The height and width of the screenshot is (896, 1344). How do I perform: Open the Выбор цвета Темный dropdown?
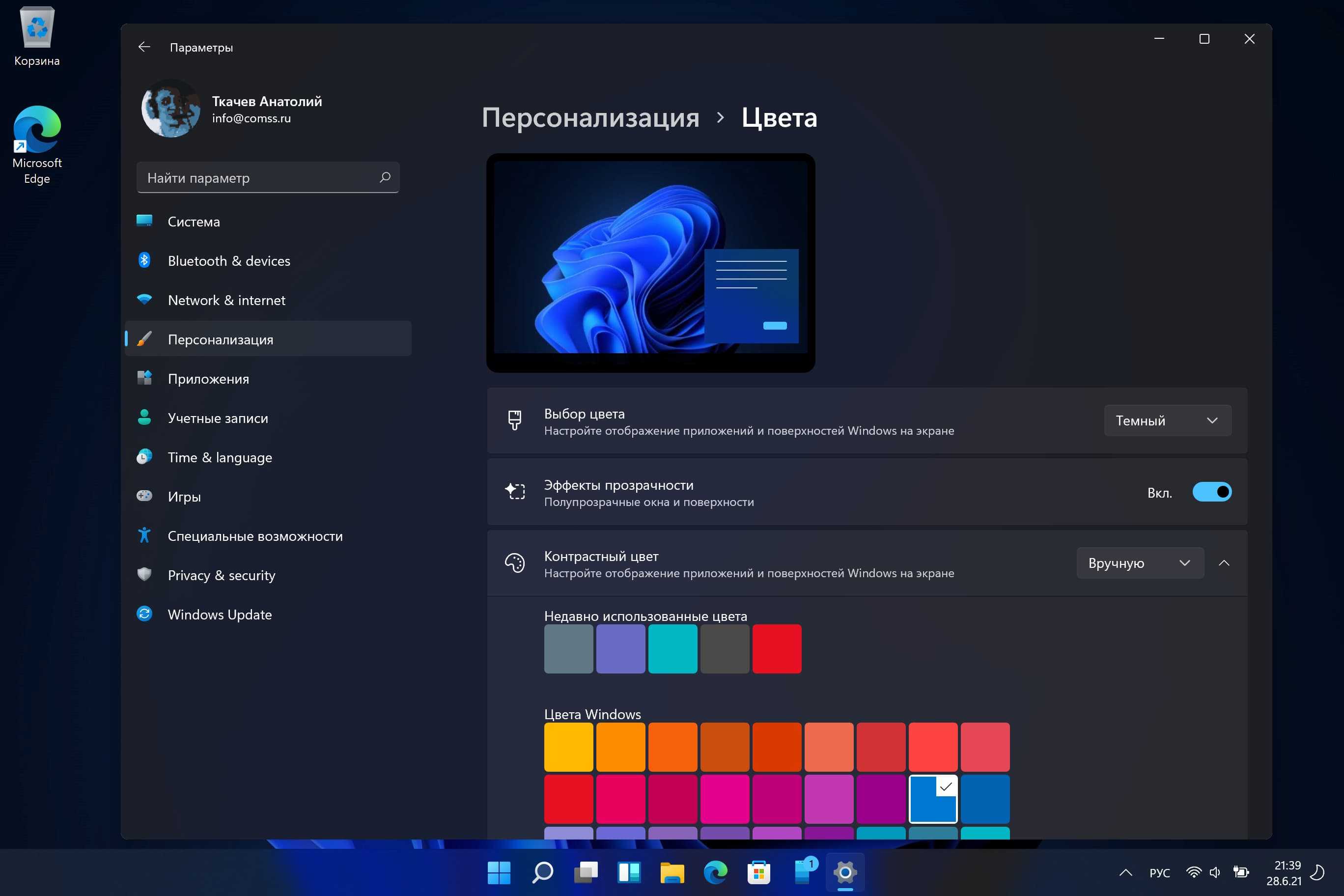1167,420
